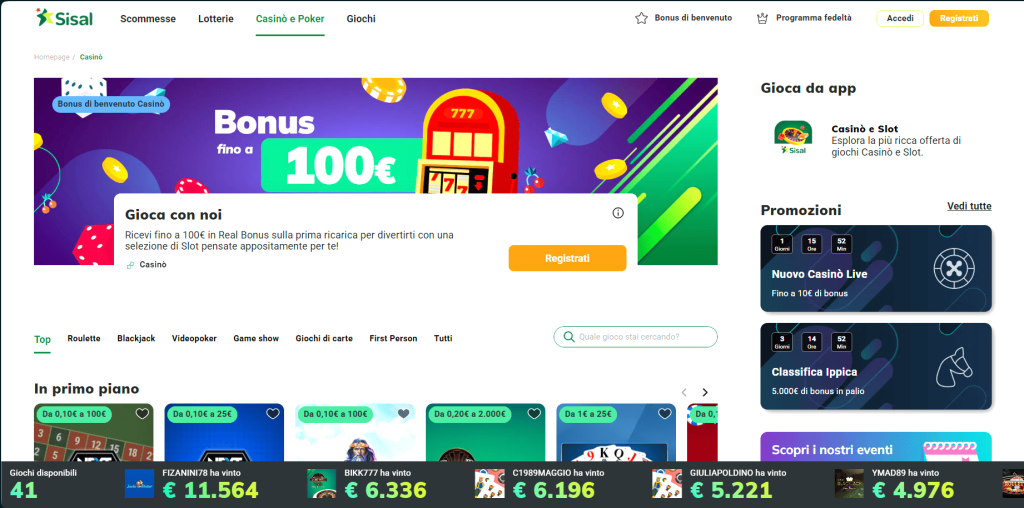Open the Zeus-themed game thumbnail
Viewport: 1024px width, 508px height.
(355, 432)
